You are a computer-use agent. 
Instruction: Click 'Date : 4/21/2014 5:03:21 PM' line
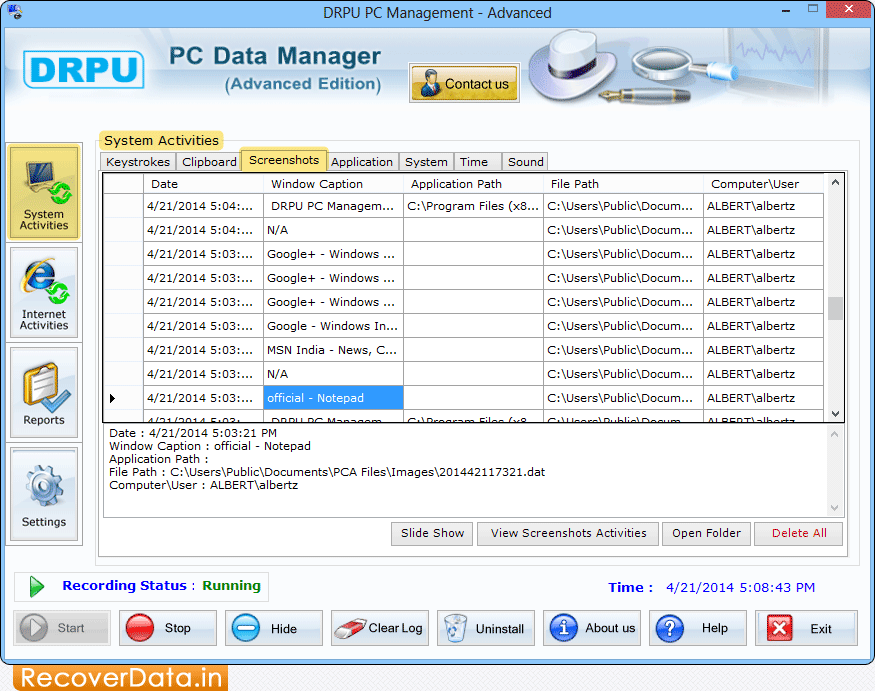pos(193,433)
